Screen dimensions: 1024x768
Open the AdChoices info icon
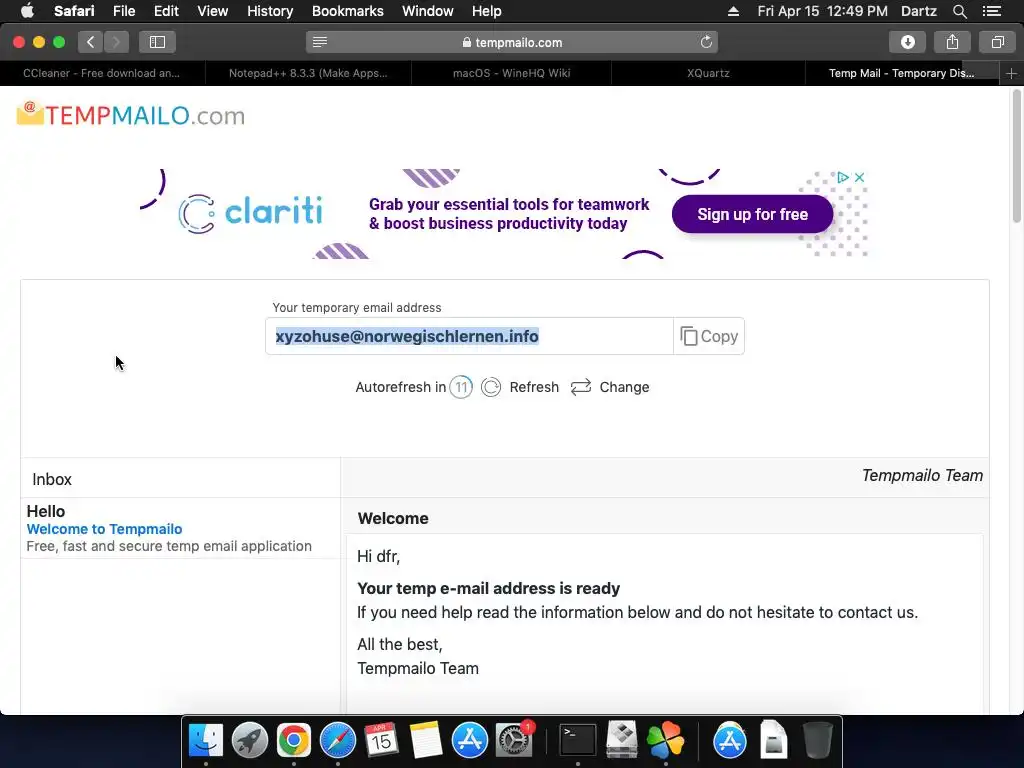843,177
